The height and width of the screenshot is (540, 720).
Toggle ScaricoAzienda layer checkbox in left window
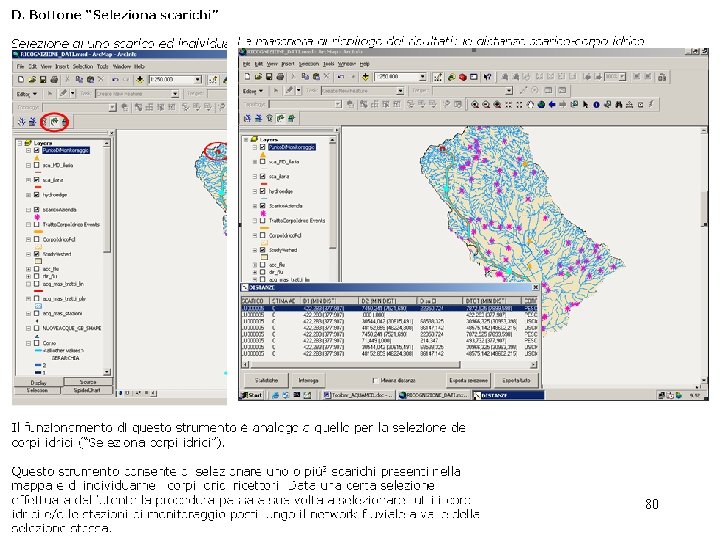pos(37,209)
